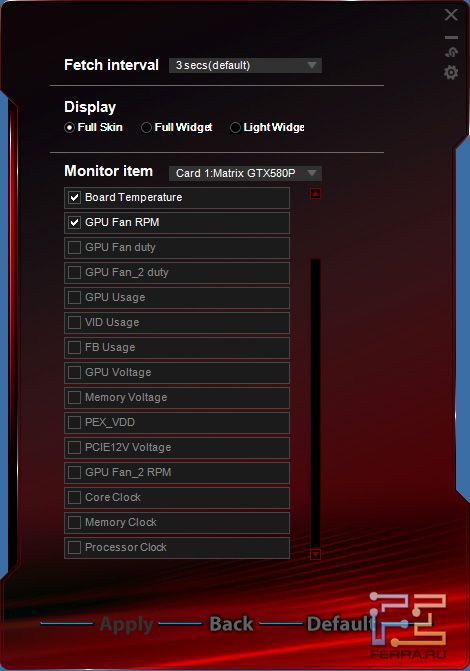Image resolution: width=470 pixels, height=671 pixels.
Task: Uncheck the Board Temperature checkbox
Action: 74,197
